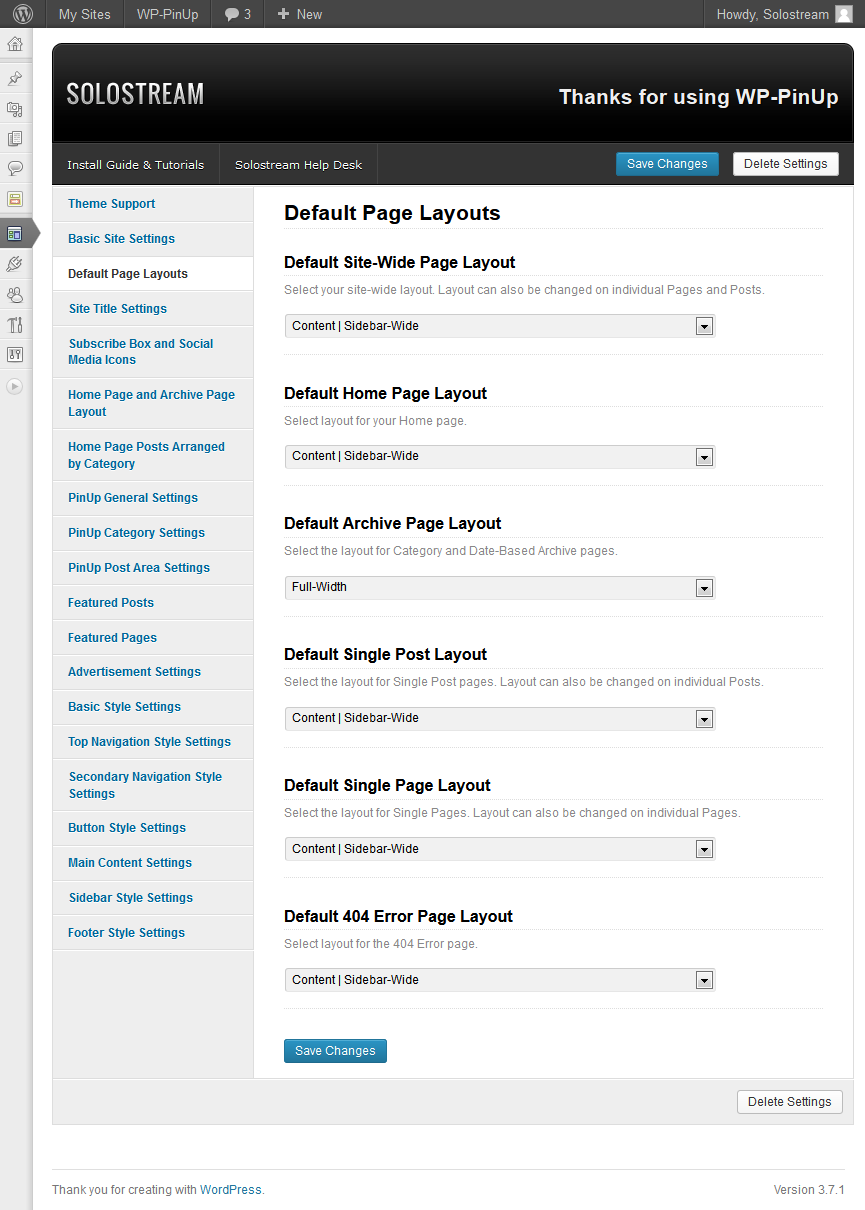The image size is (865, 1210).
Task: Open Default Single Page Layout dropdown
Action: (x=500, y=849)
